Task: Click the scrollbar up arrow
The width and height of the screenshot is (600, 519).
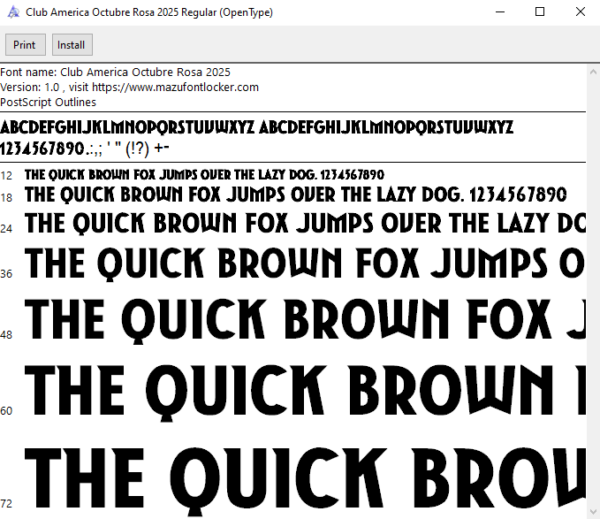Action: [593, 72]
